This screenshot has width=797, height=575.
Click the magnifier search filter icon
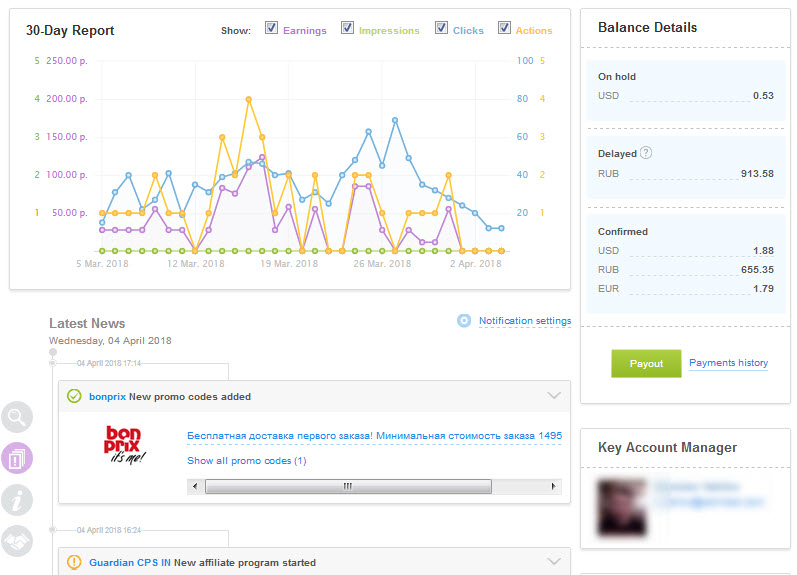pyautogui.click(x=17, y=418)
